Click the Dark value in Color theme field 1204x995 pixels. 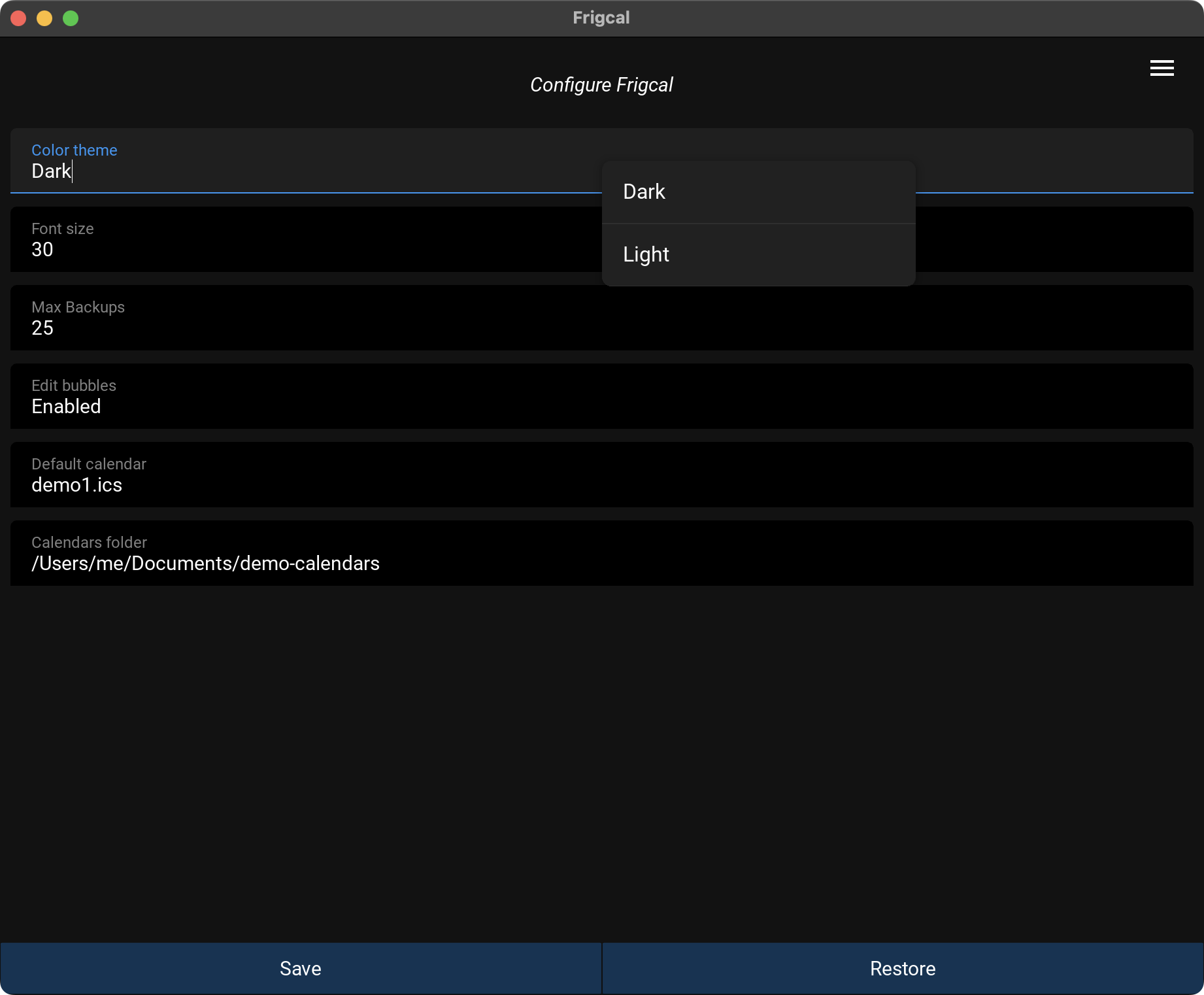point(51,171)
